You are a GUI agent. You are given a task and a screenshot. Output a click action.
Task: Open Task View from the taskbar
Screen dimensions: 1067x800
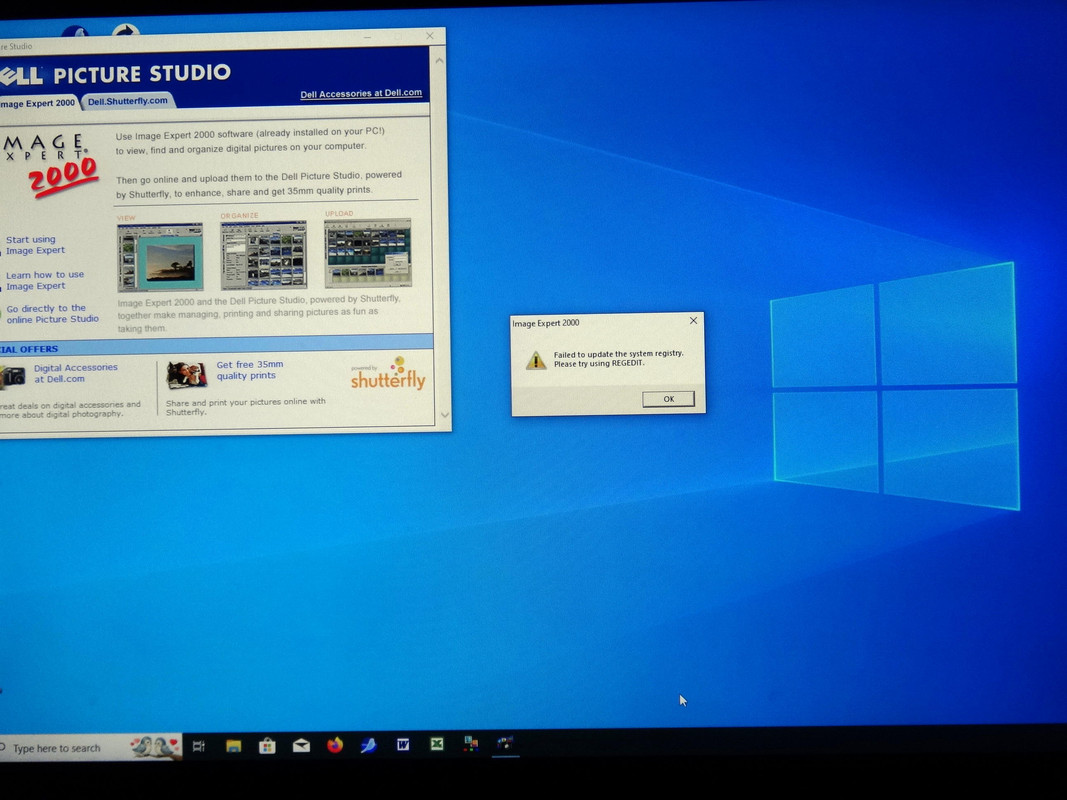pyautogui.click(x=199, y=746)
